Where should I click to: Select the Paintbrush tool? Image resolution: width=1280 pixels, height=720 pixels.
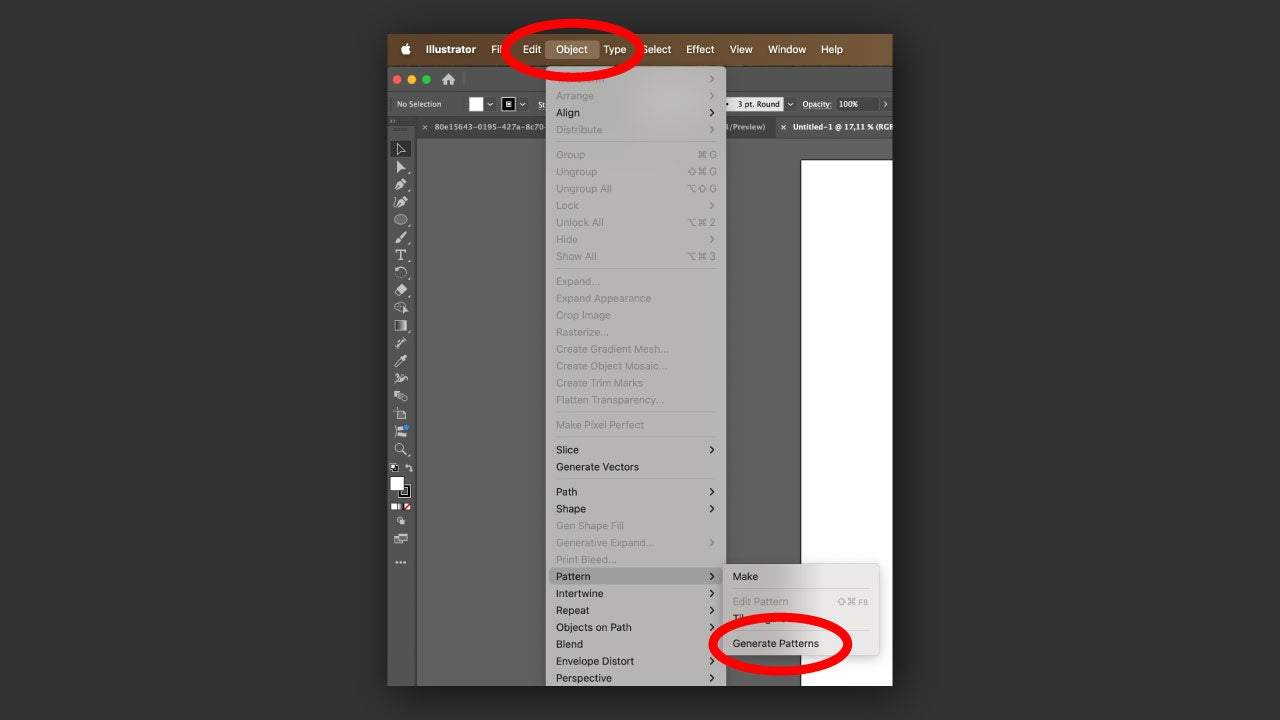click(x=401, y=238)
